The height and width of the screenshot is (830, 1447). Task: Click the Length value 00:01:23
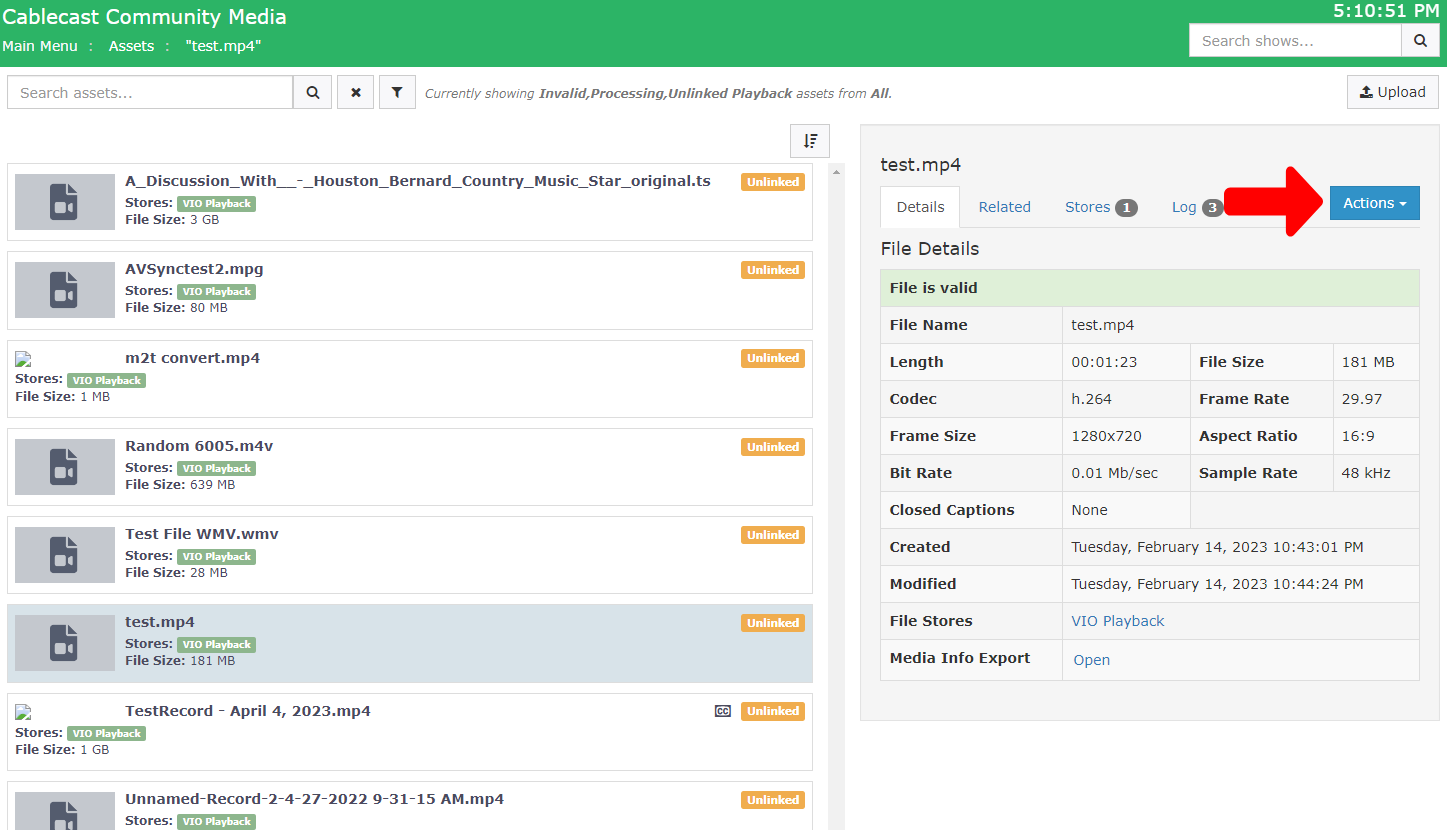pyautogui.click(x=1104, y=362)
